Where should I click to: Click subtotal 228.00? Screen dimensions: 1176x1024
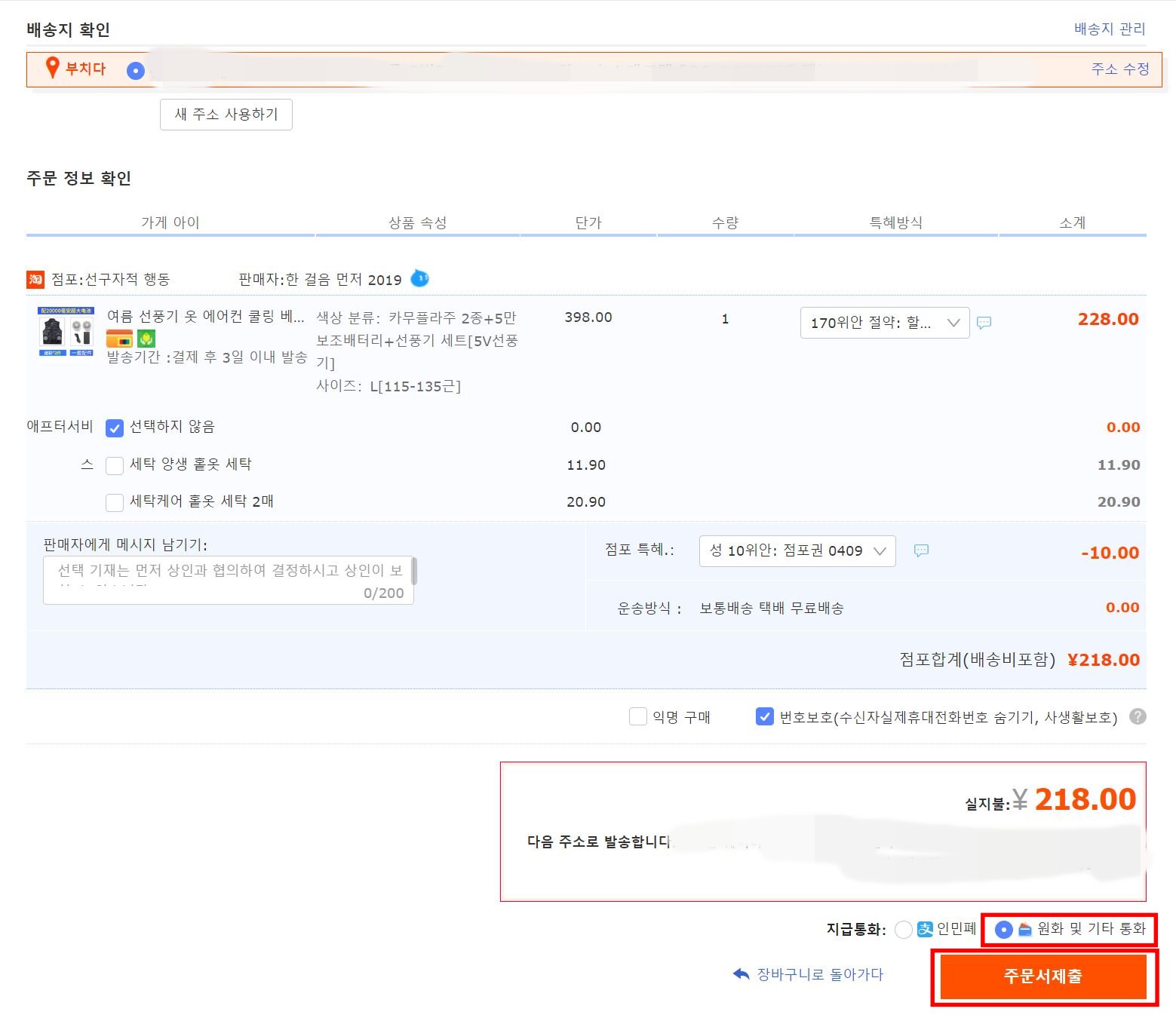coord(1108,319)
